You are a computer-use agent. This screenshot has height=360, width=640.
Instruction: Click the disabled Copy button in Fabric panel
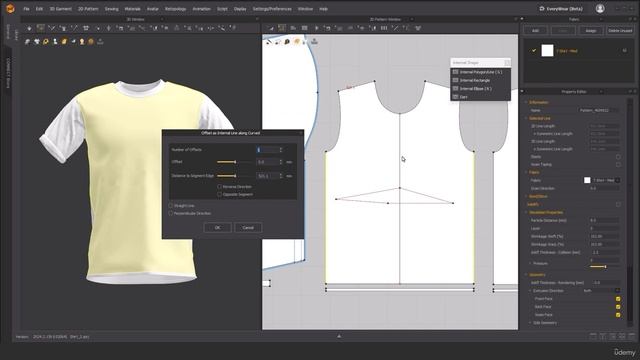click(x=563, y=31)
